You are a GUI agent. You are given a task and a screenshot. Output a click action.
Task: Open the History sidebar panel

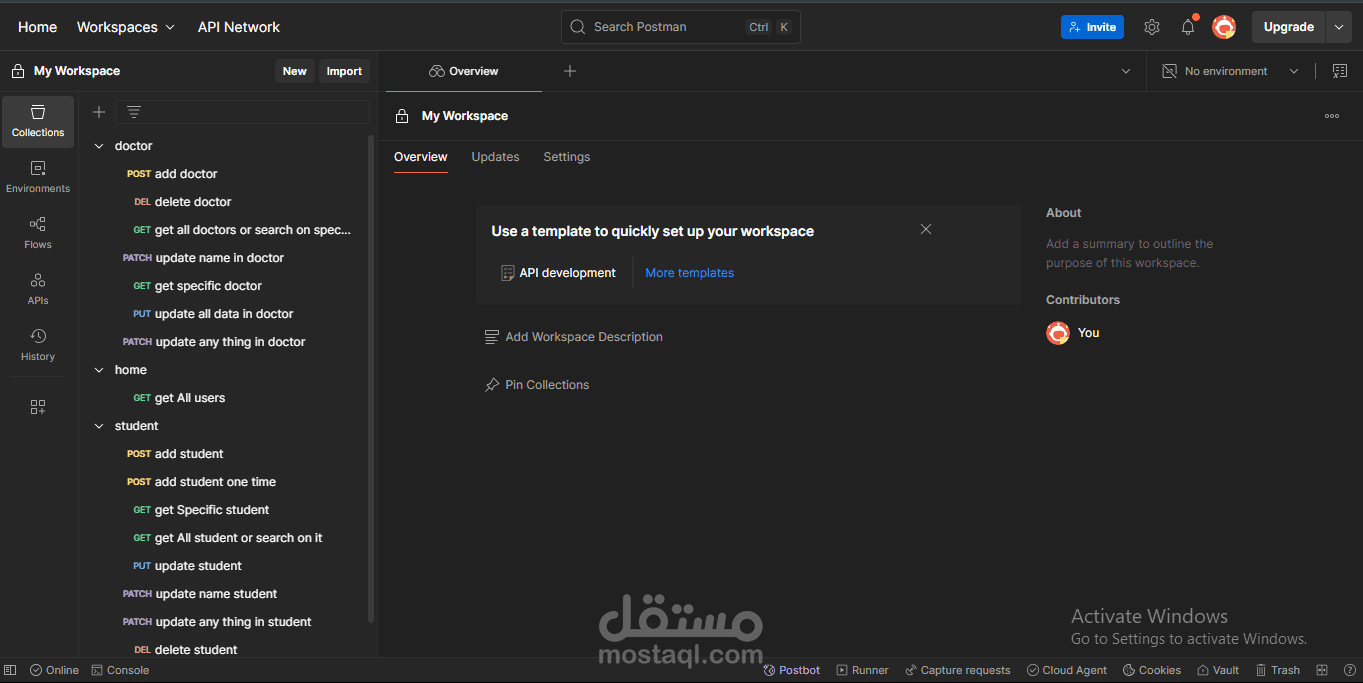(37, 344)
